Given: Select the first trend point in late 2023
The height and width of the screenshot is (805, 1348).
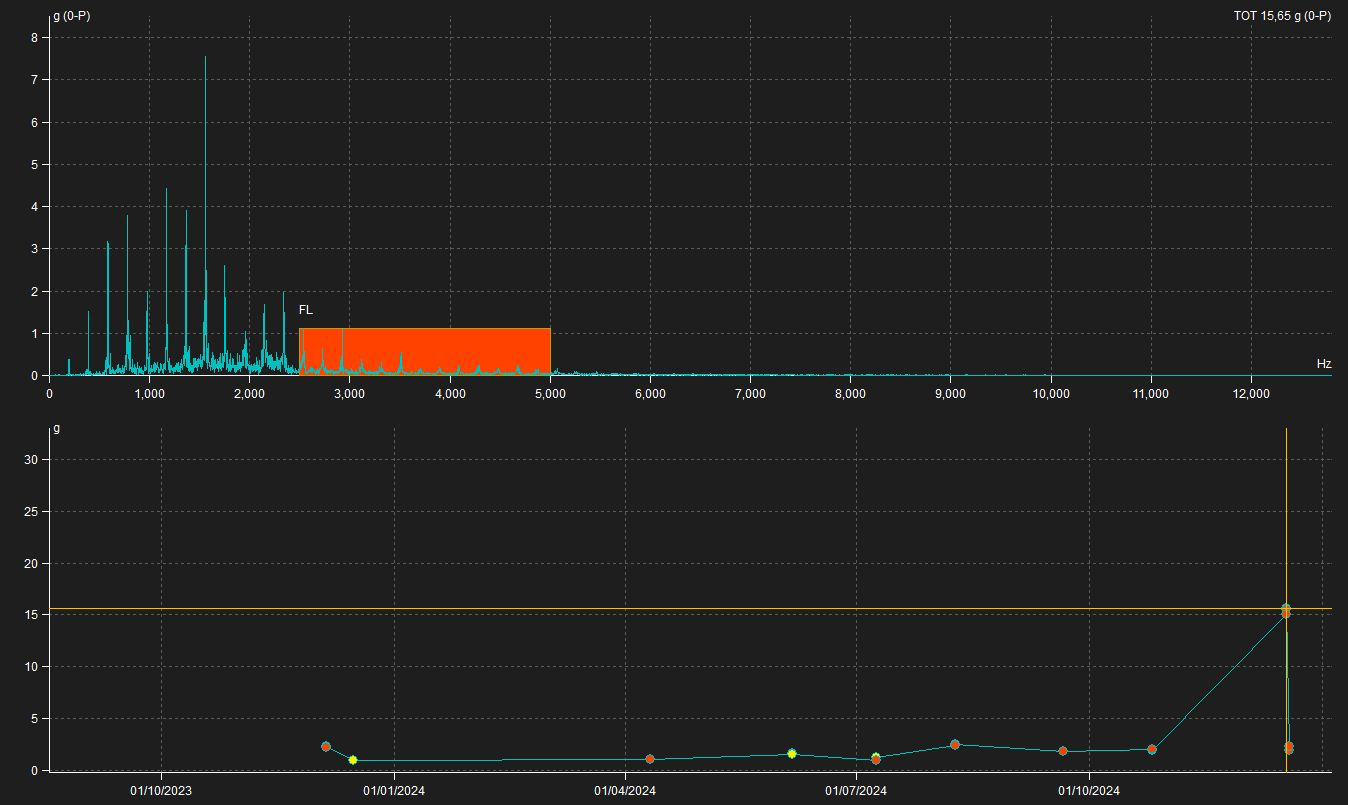Looking at the screenshot, I should (x=326, y=746).
